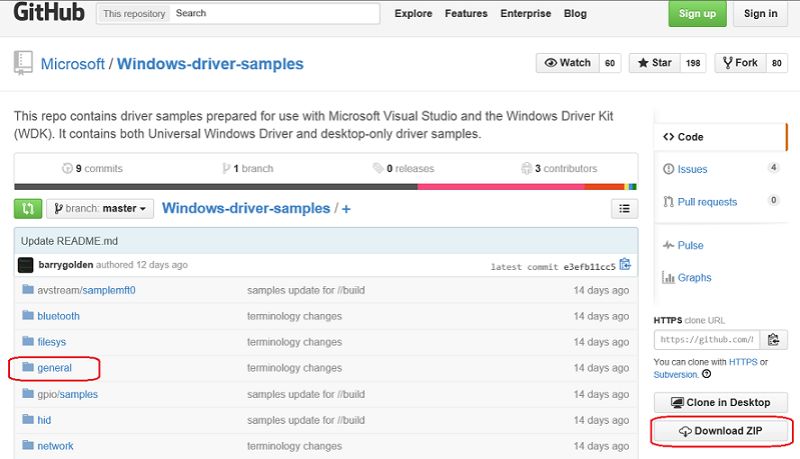The image size is (800, 459).
Task: Click the general folder icon
Action: pyautogui.click(x=28, y=367)
